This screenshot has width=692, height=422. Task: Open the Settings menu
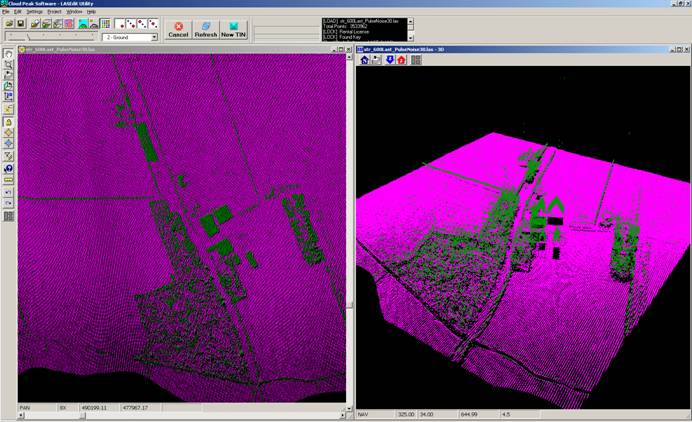34,11
